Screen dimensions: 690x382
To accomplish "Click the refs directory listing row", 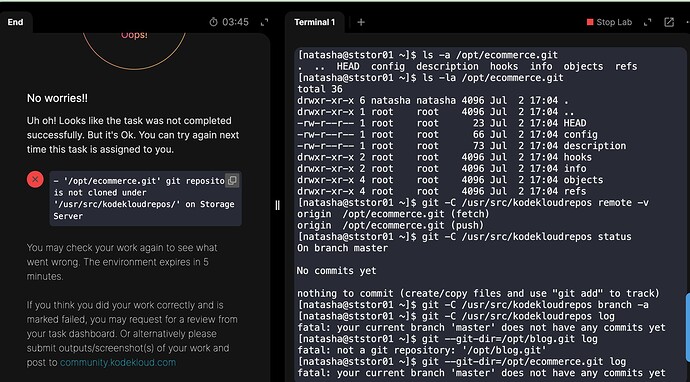I will [x=442, y=191].
